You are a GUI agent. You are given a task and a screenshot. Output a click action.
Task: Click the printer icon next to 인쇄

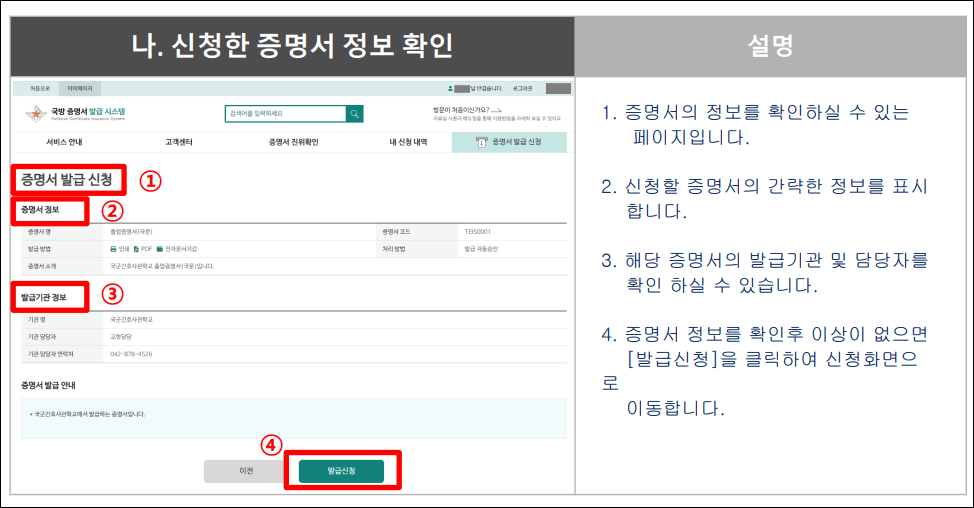113,248
